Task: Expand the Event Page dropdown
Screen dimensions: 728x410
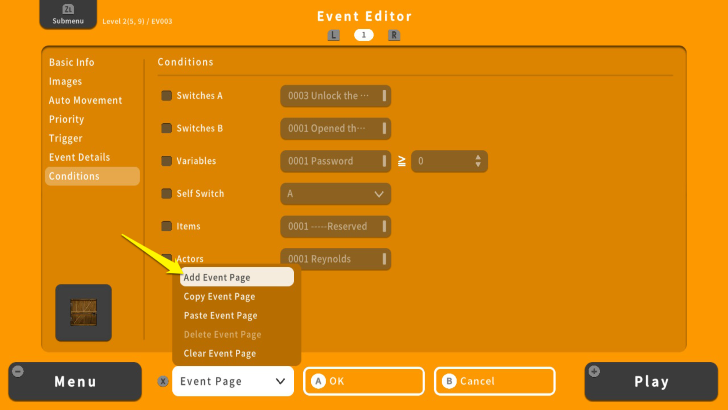Action: (233, 381)
